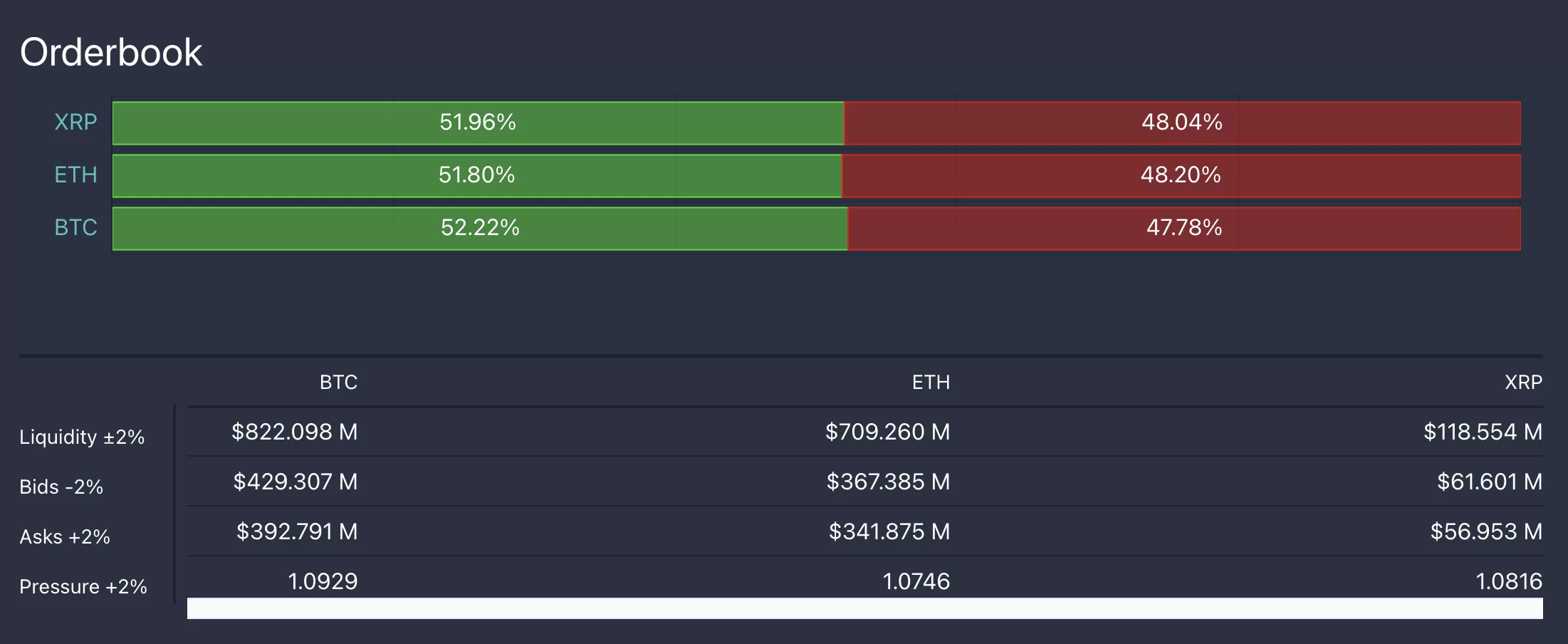Click the red ETH ask bar 48.20%

[1181, 176]
